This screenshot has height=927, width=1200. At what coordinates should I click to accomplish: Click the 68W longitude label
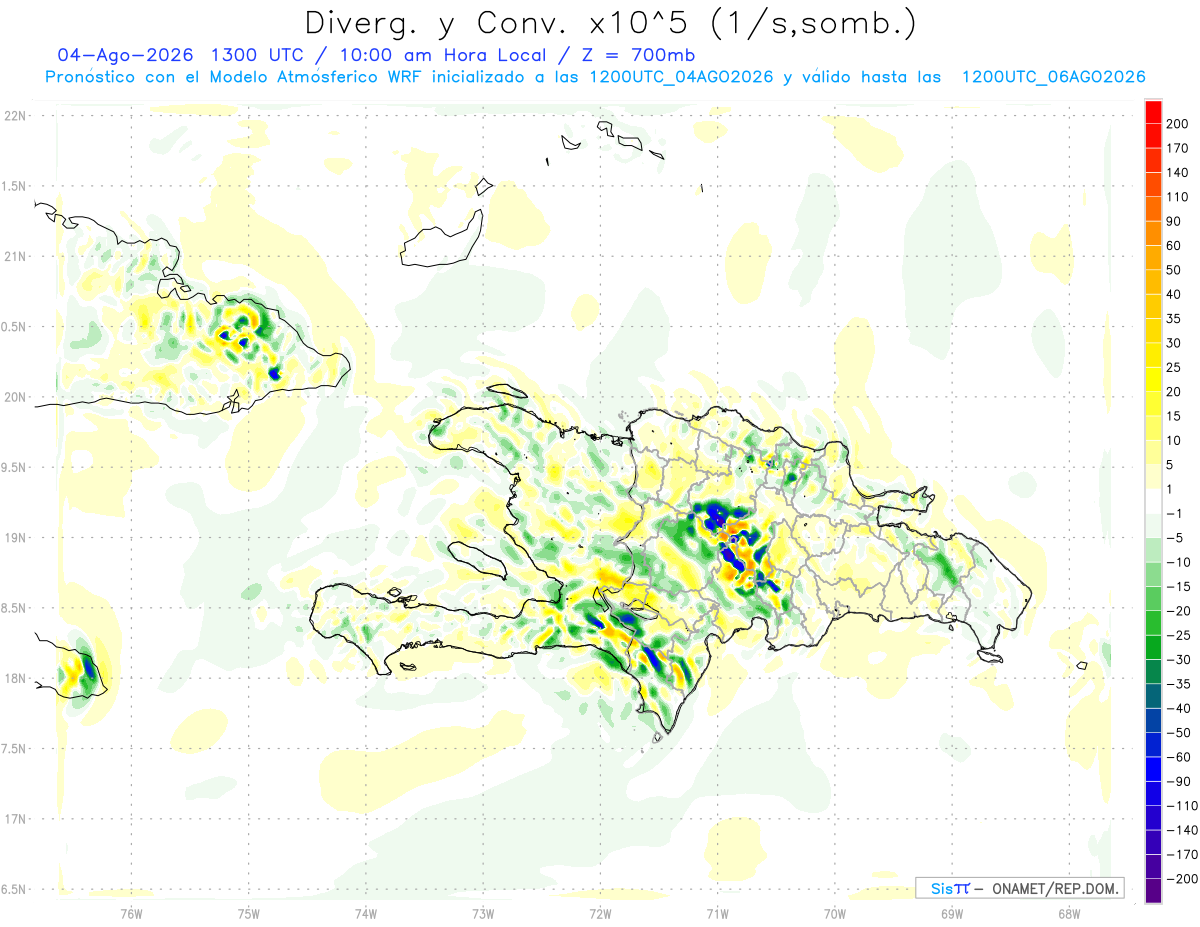point(1069,913)
